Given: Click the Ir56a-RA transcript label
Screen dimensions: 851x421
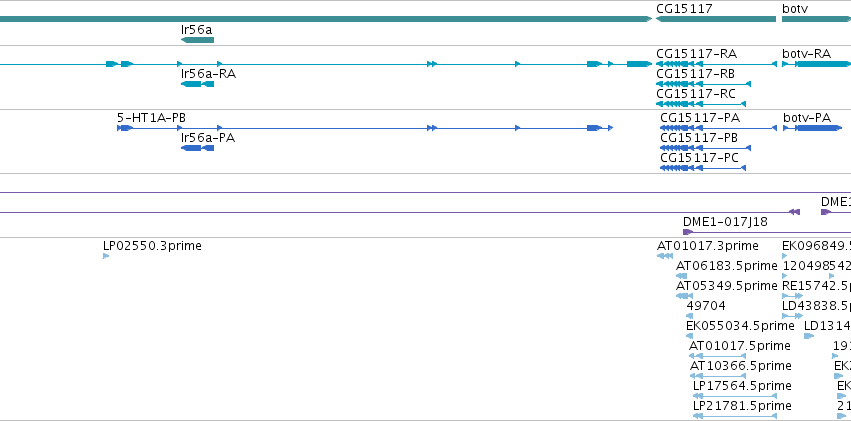Looking at the screenshot, I should (x=208, y=74).
